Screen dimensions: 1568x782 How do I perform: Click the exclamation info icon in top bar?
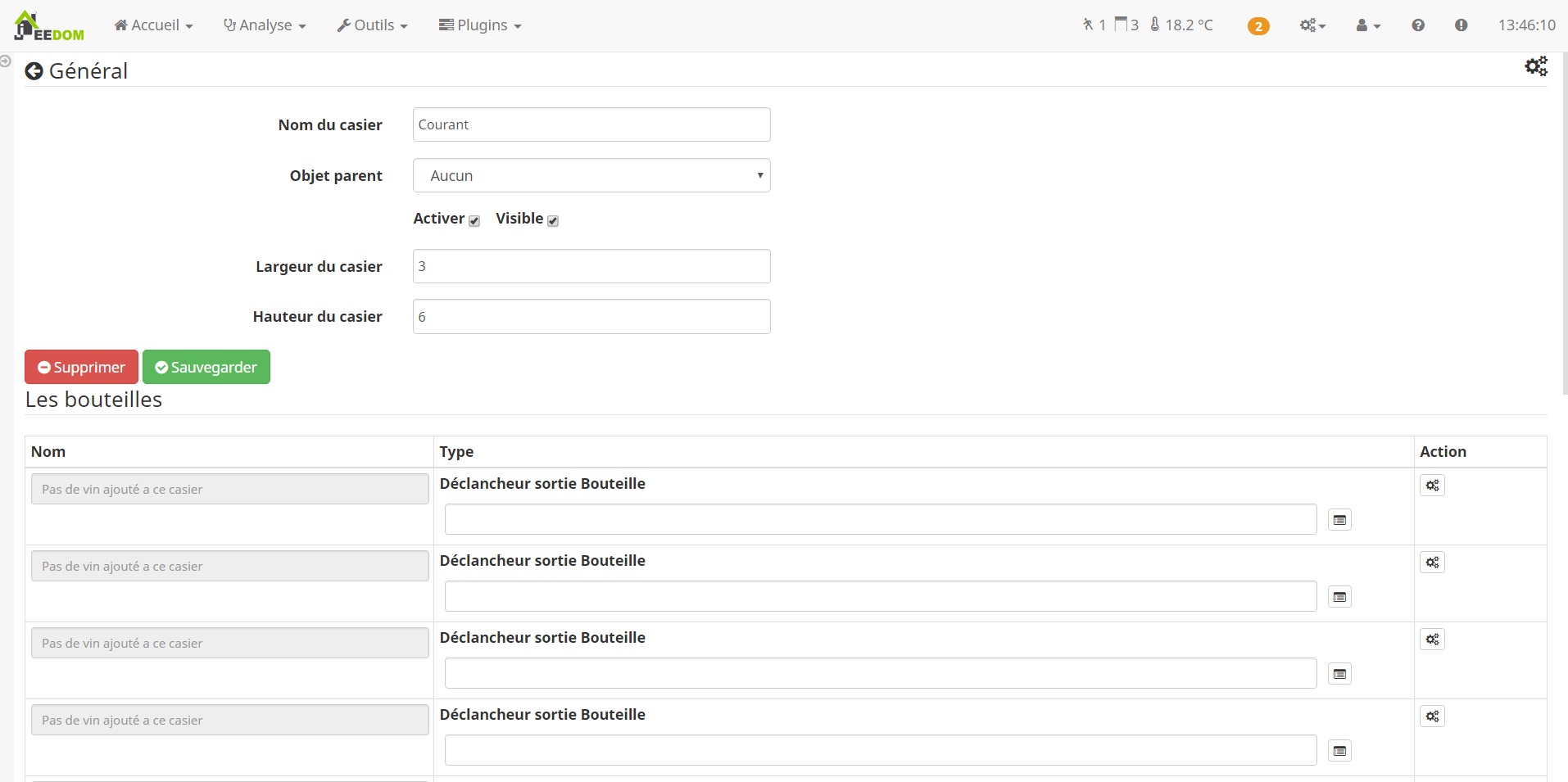pyautogui.click(x=1461, y=25)
